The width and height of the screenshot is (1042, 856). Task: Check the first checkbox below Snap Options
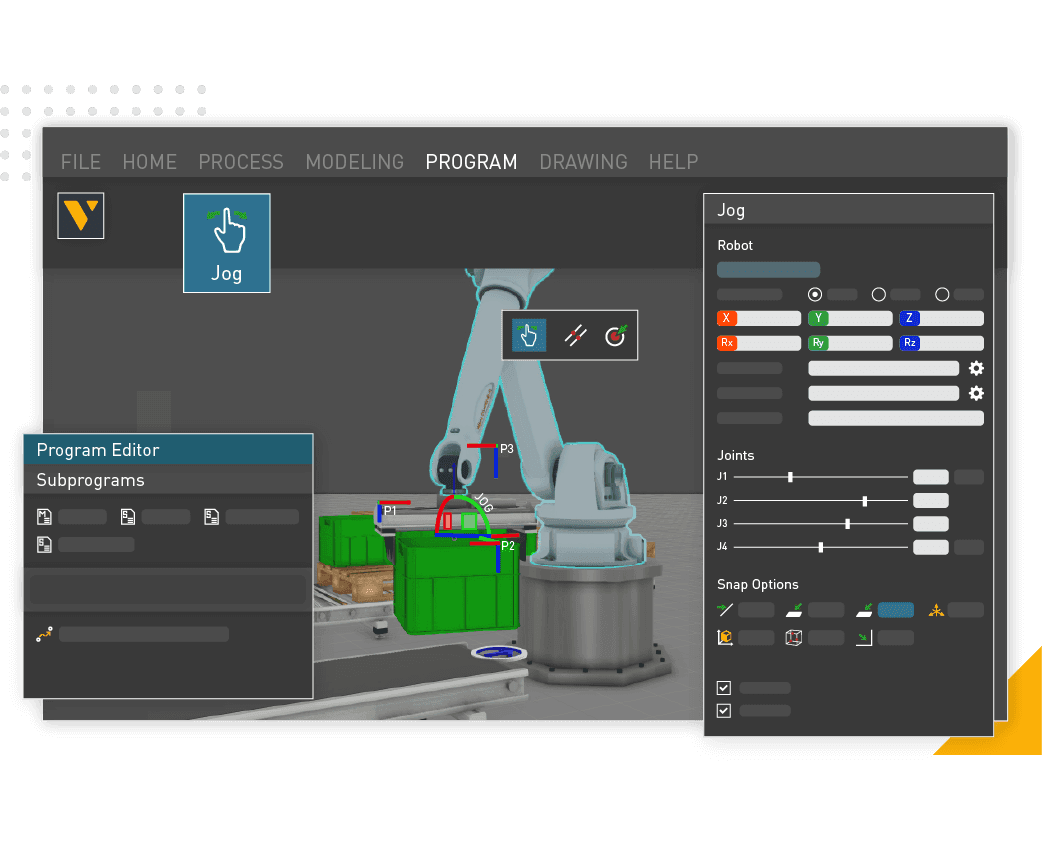723,688
